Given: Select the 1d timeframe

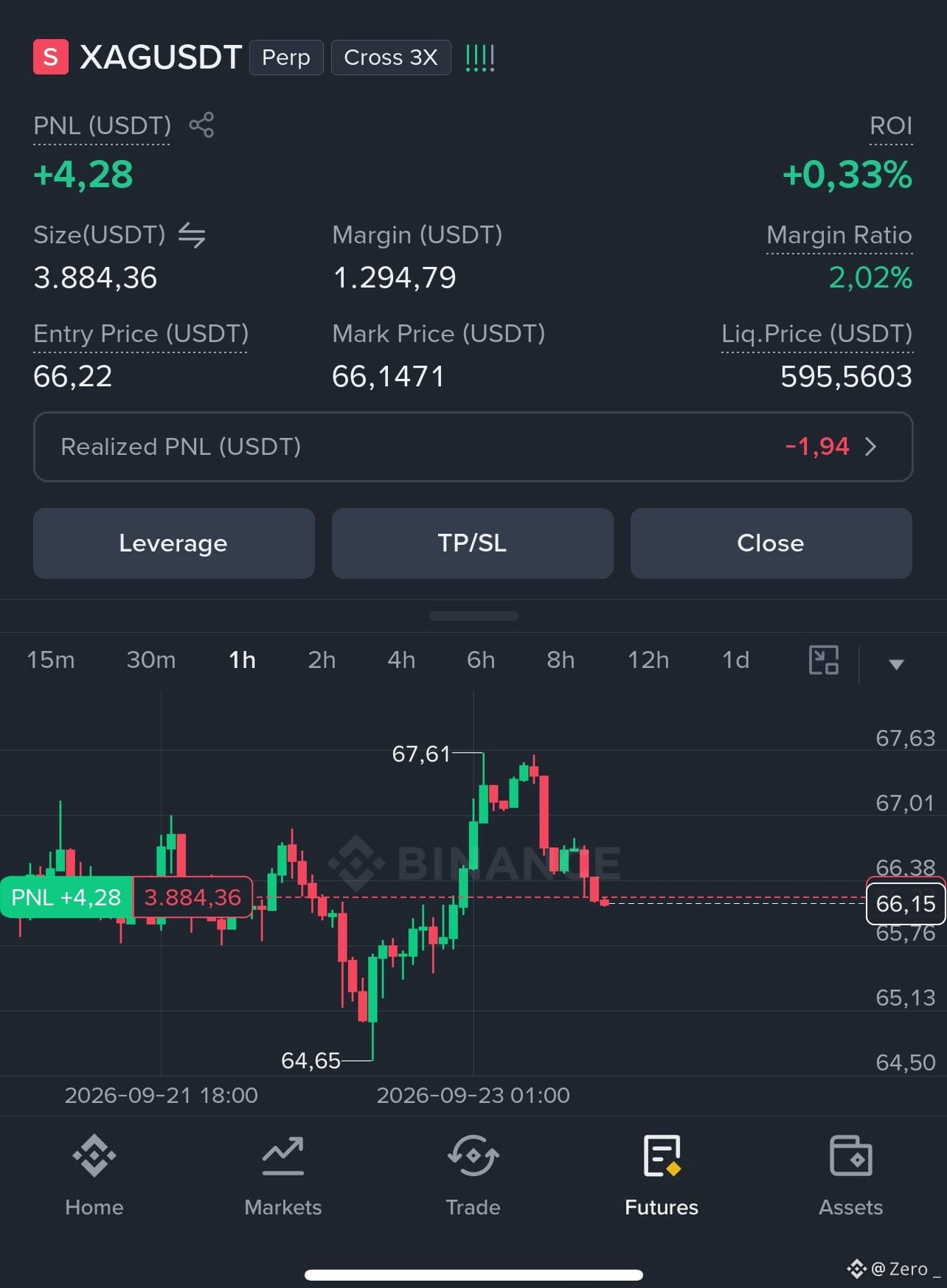Looking at the screenshot, I should tap(735, 660).
